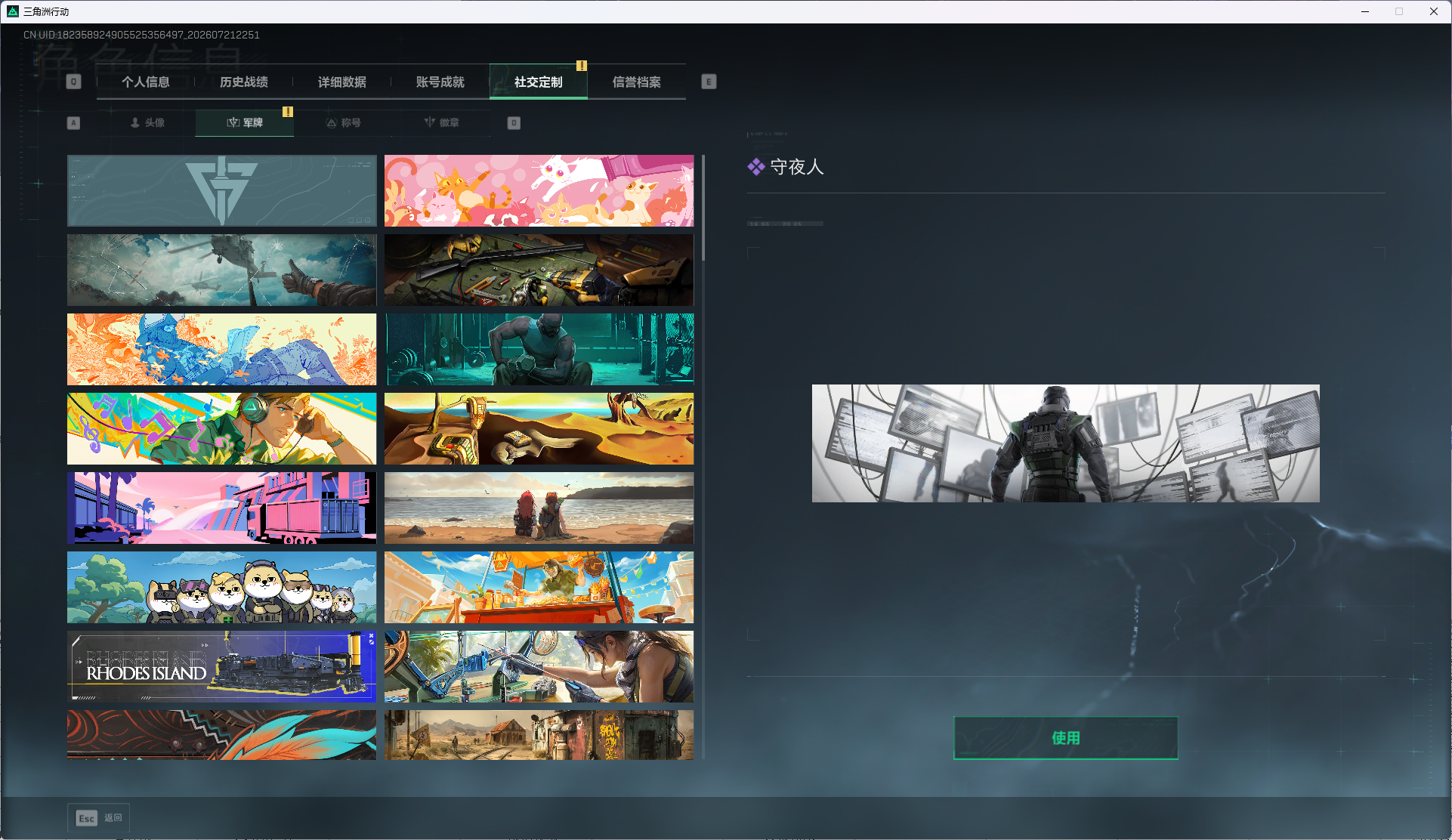Click the card list scrollbar
1452x840 pixels.
pyautogui.click(x=703, y=208)
